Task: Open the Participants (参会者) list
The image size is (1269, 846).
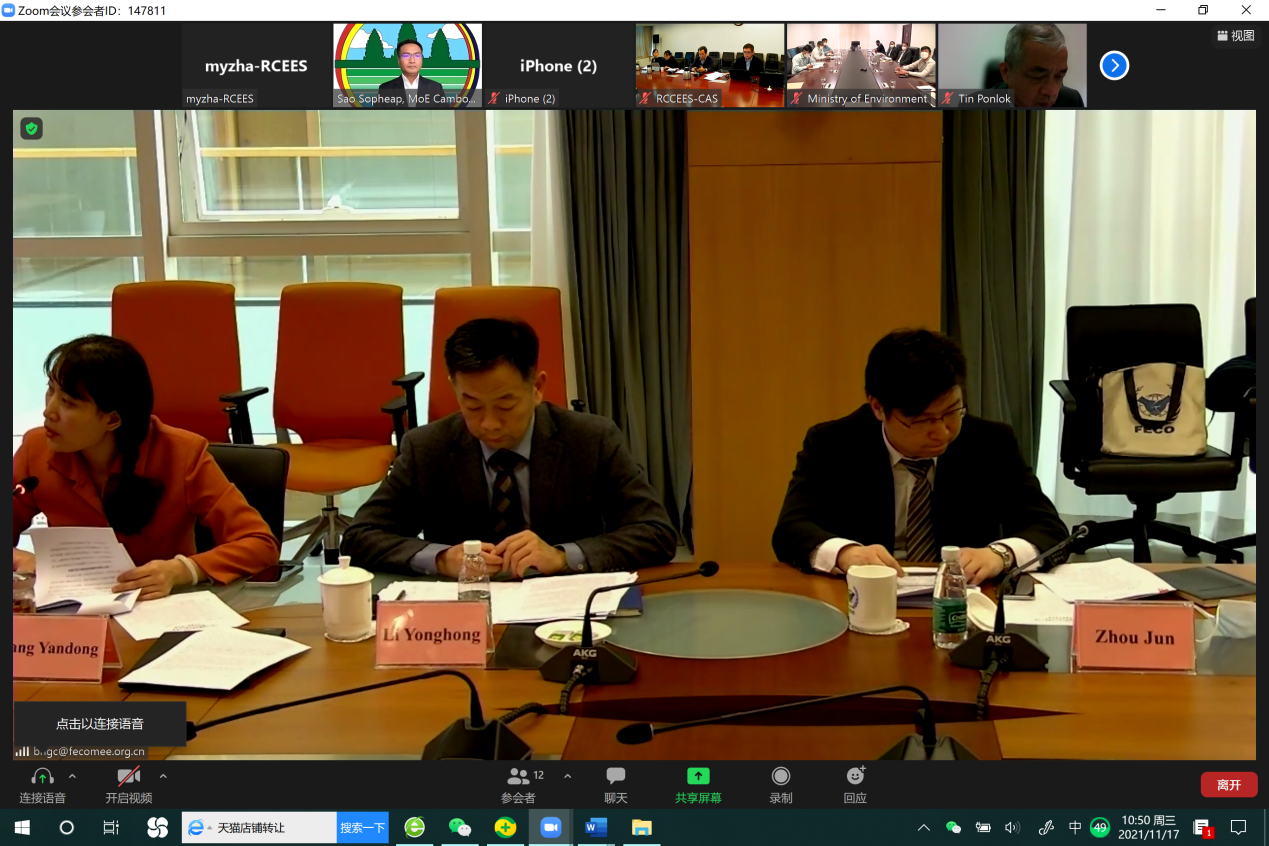Action: [519, 784]
